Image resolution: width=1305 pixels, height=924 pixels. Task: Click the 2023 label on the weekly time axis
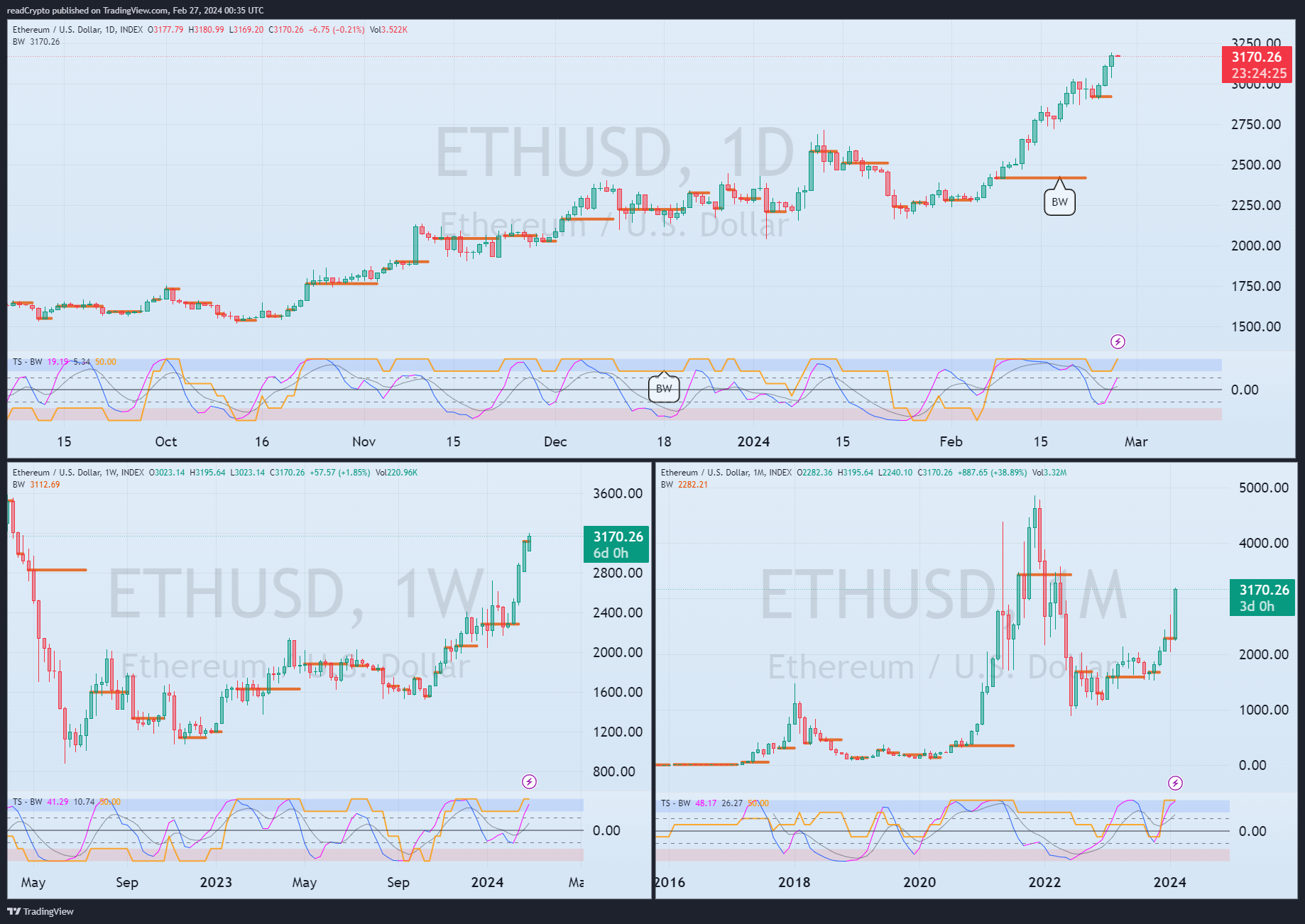[x=216, y=882]
